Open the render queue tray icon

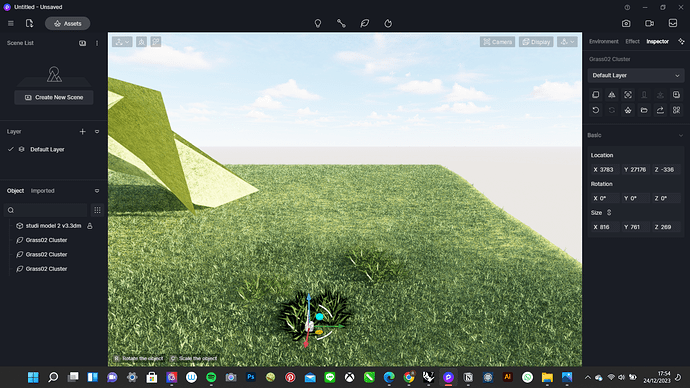(x=673, y=23)
